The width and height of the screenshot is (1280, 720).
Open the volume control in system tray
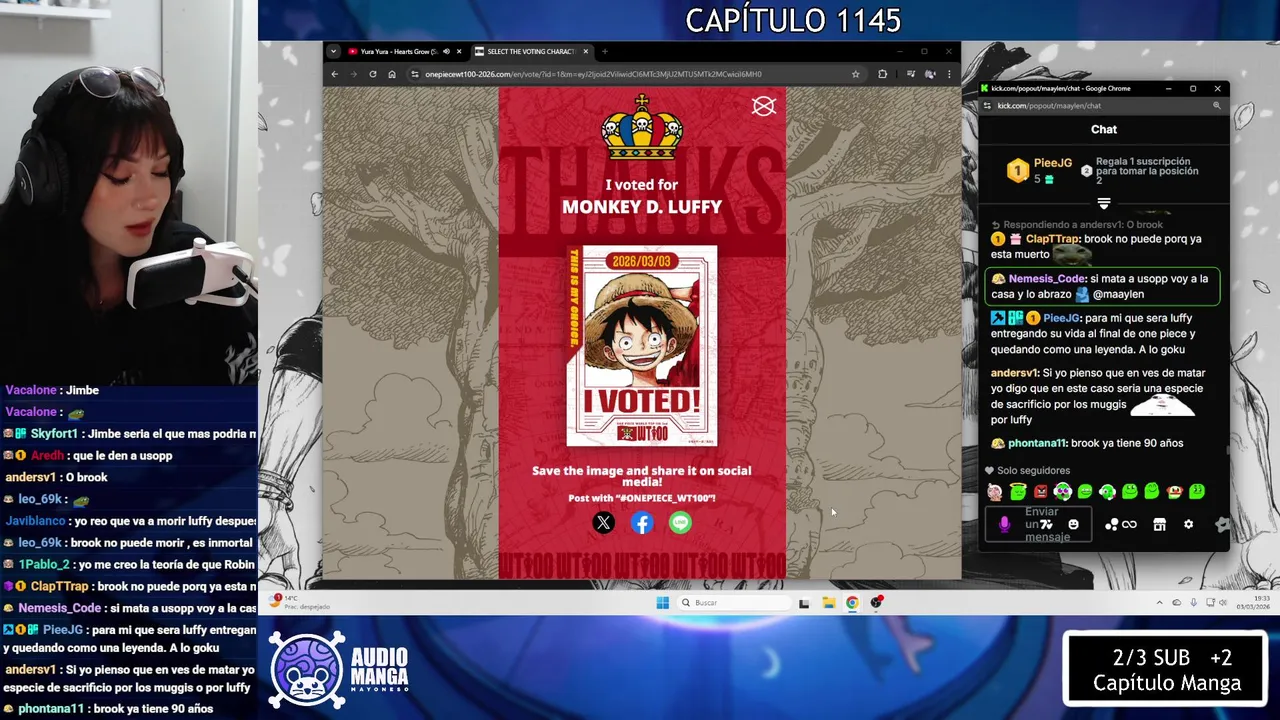pyautogui.click(x=1223, y=602)
